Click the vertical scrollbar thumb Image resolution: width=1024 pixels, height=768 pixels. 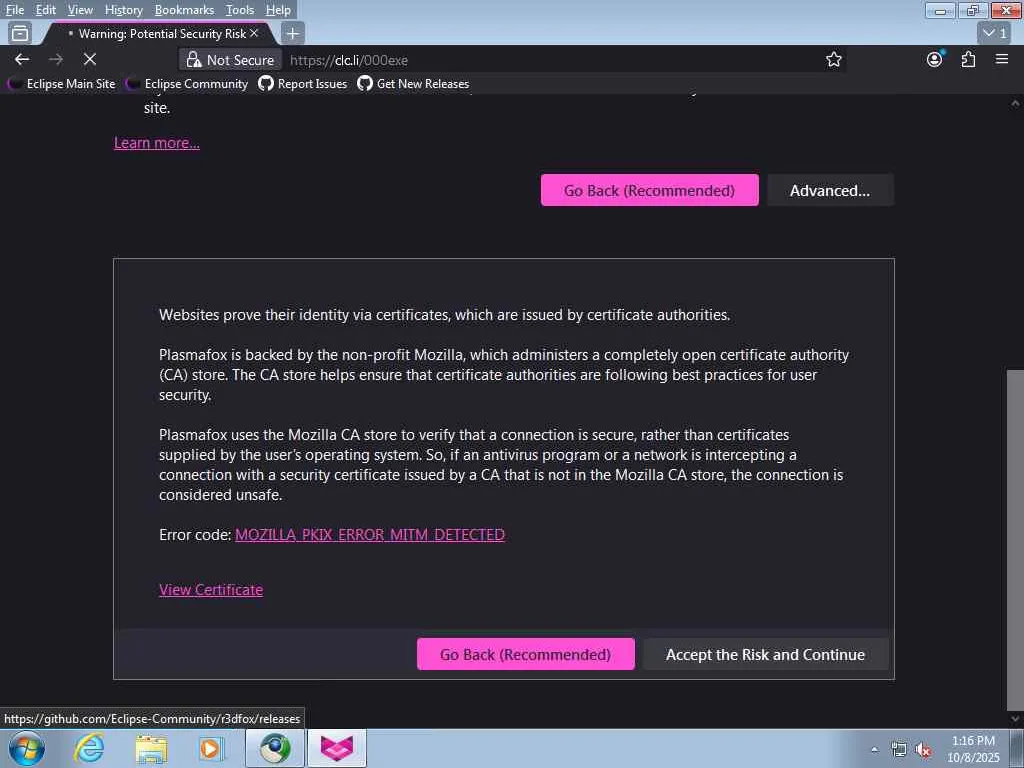[x=1015, y=539]
